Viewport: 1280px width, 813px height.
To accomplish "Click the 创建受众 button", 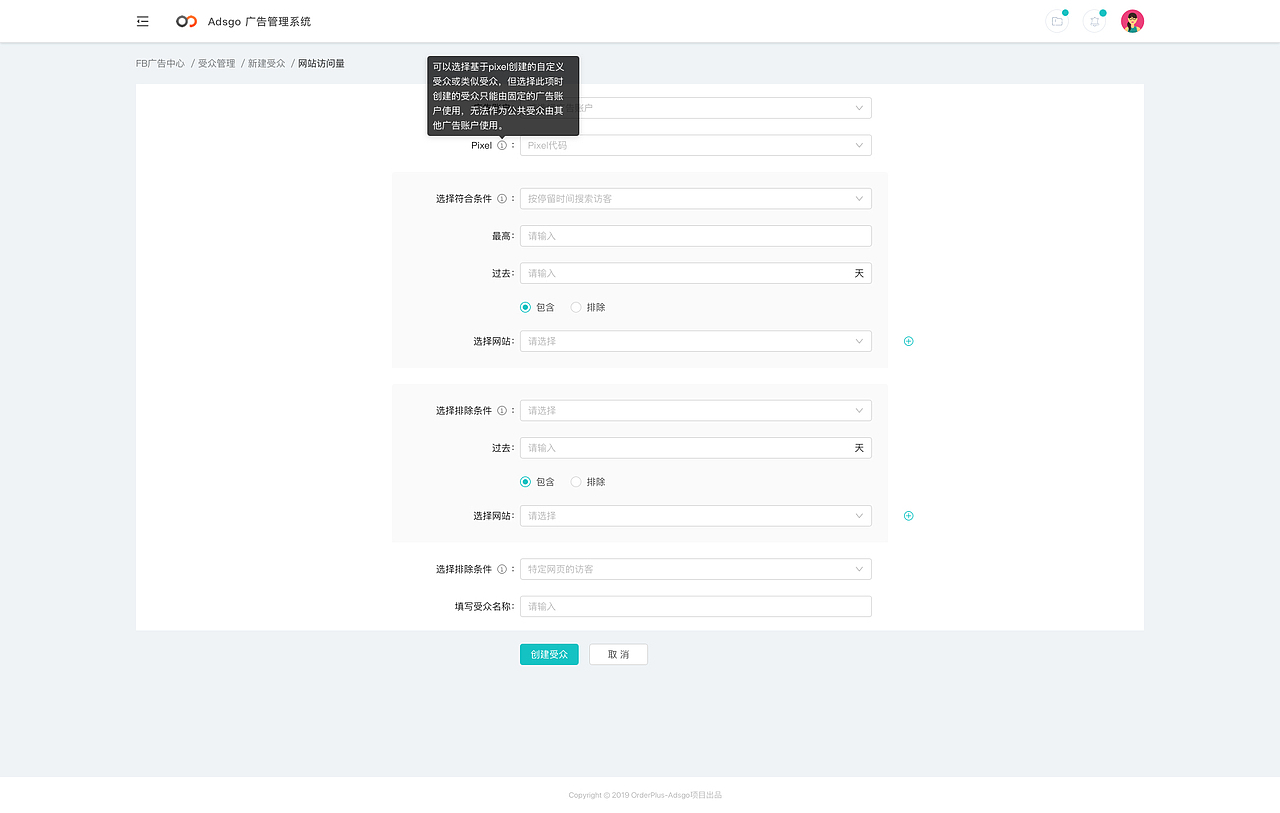I will (x=549, y=654).
